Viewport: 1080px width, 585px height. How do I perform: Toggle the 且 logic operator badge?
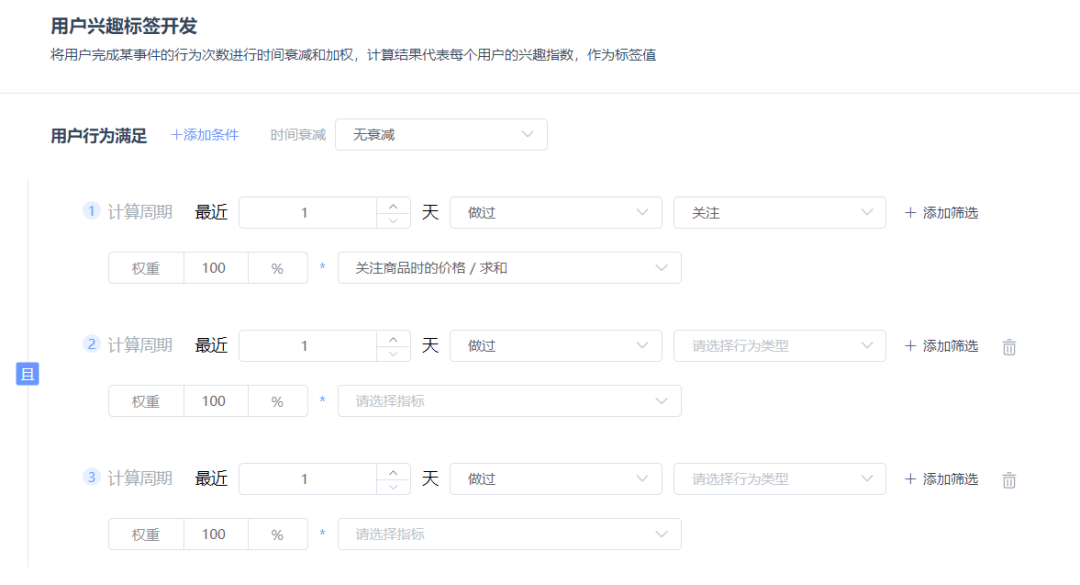tap(28, 375)
